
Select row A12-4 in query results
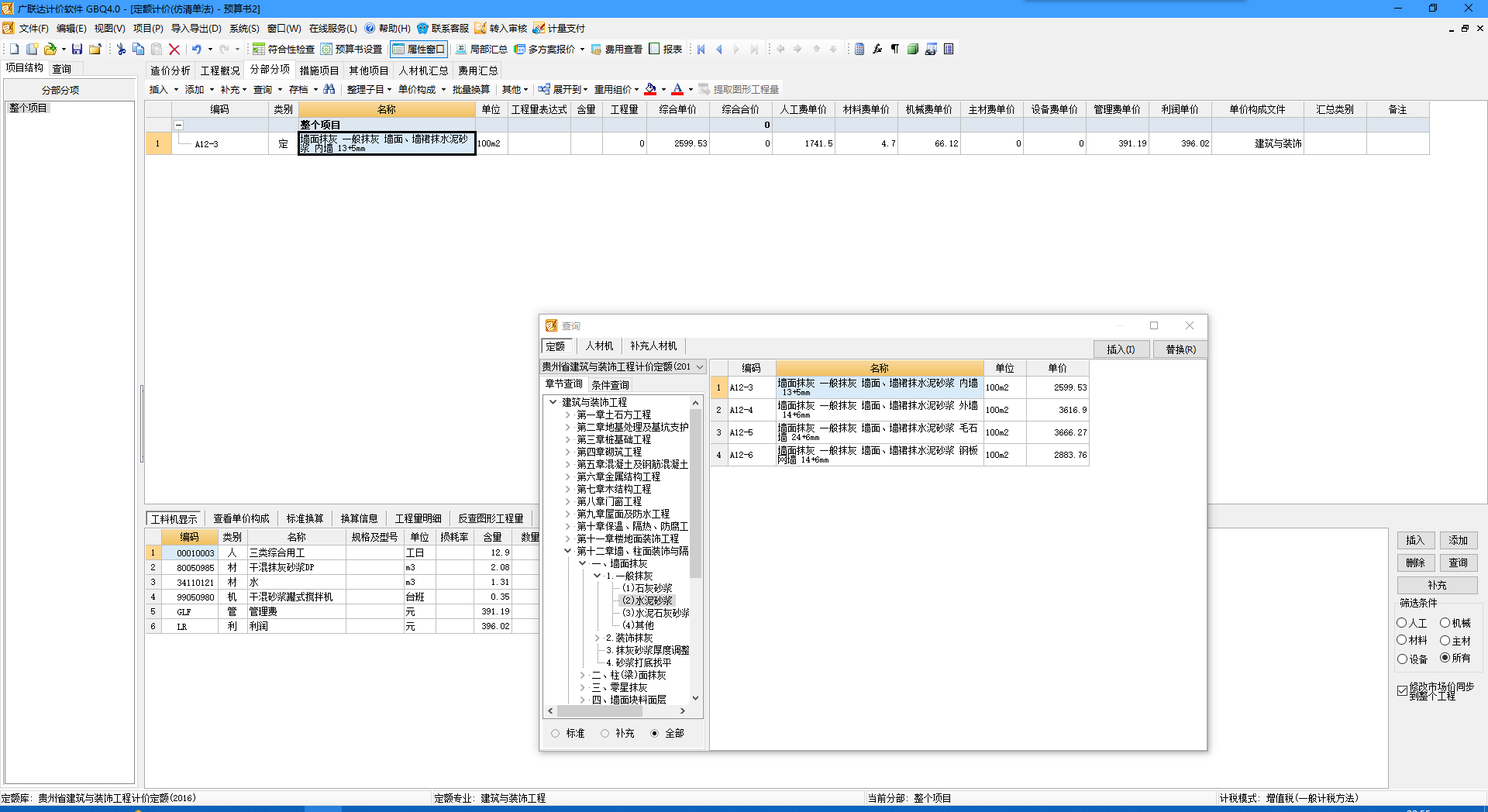(x=900, y=410)
